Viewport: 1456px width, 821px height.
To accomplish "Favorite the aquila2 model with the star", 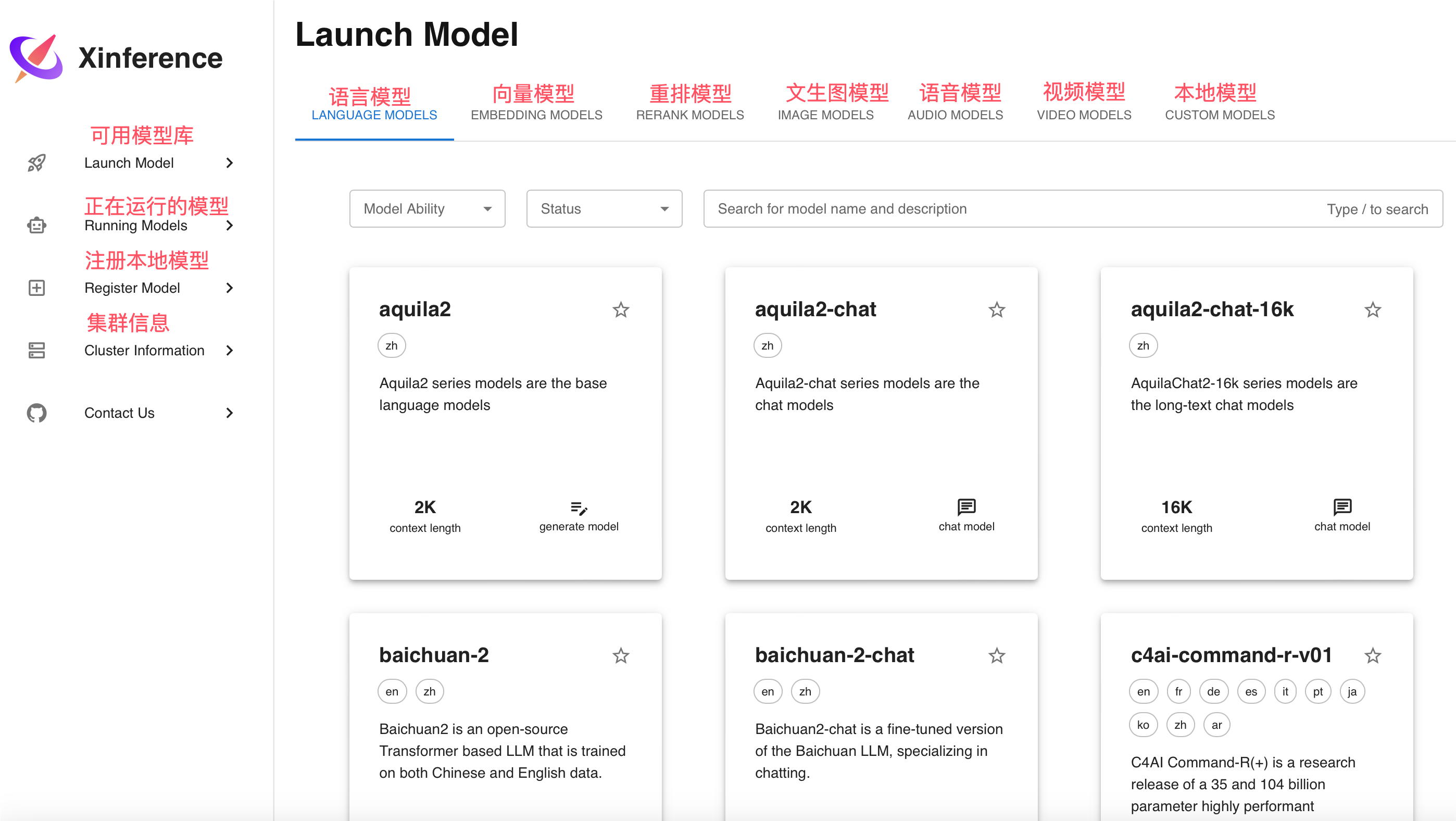I will pos(621,310).
